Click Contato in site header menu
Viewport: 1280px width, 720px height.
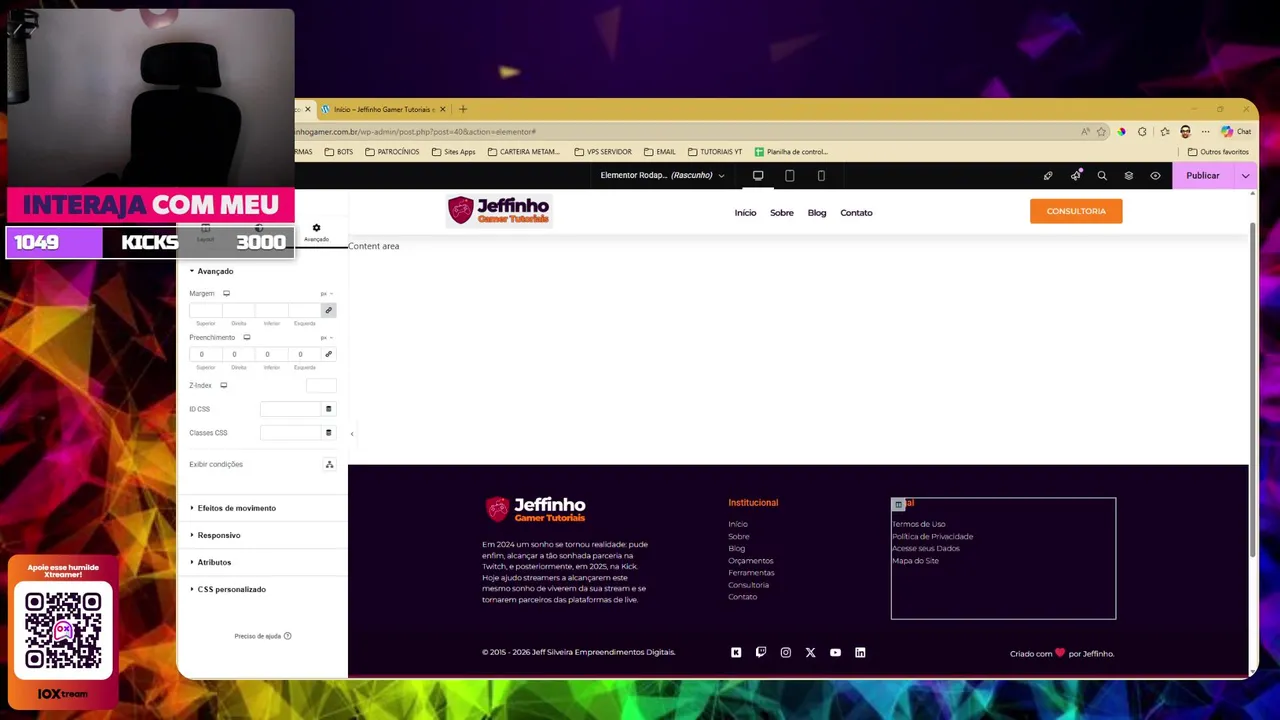pos(856,213)
